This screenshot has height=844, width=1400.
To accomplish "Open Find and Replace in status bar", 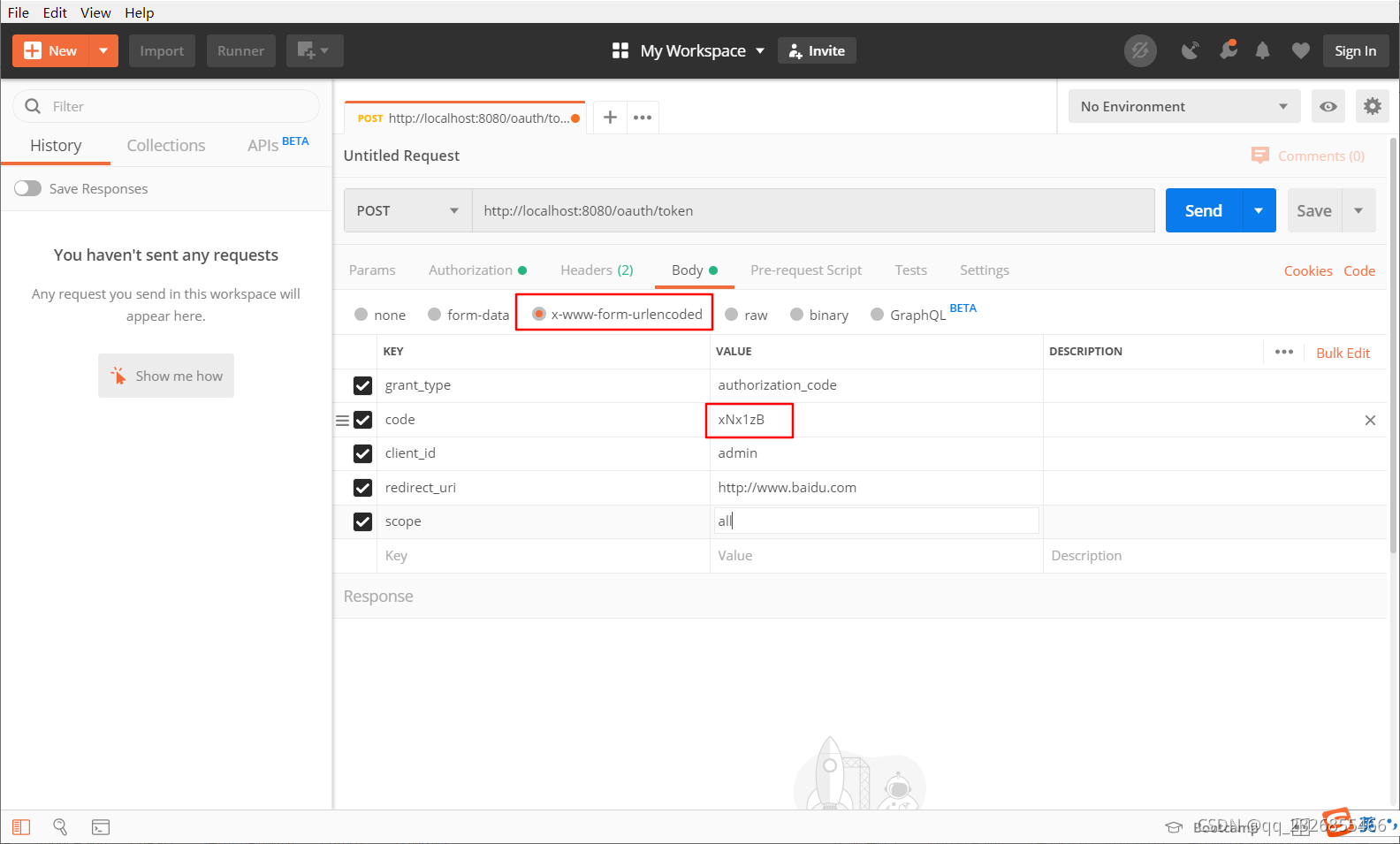I will (60, 827).
